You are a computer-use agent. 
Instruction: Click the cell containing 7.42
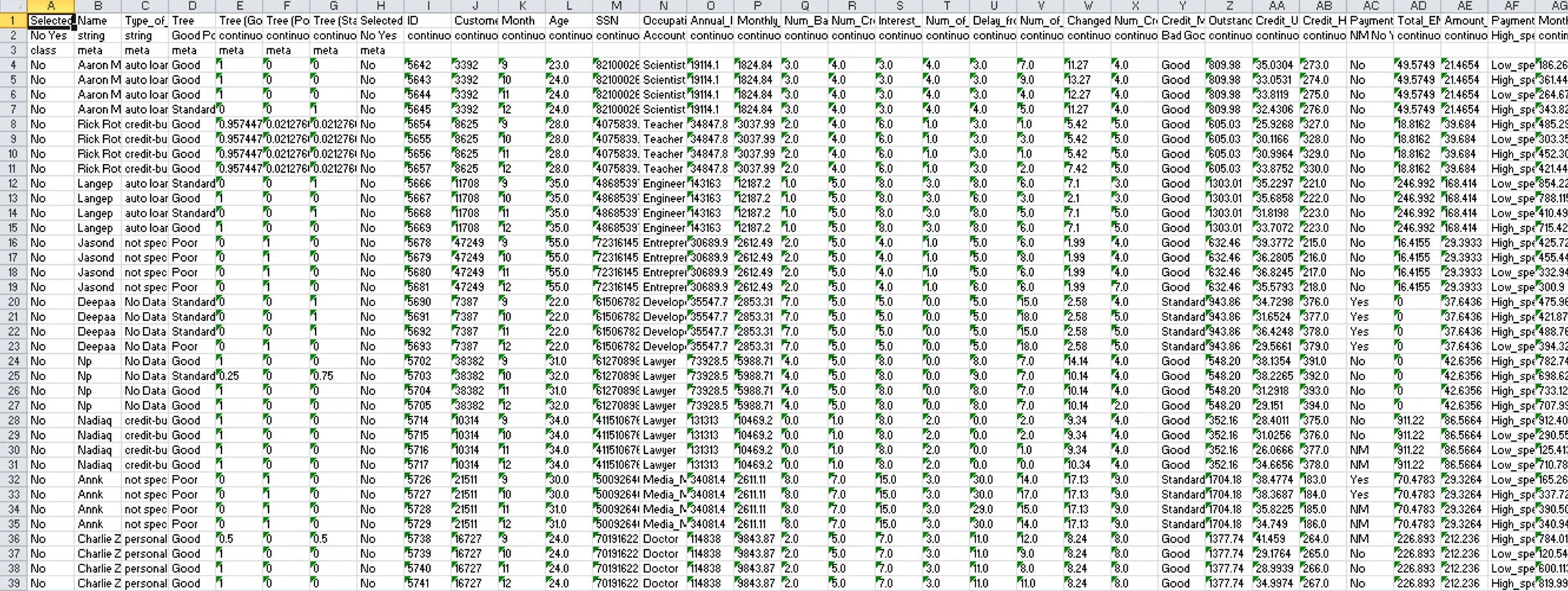pos(1087,169)
